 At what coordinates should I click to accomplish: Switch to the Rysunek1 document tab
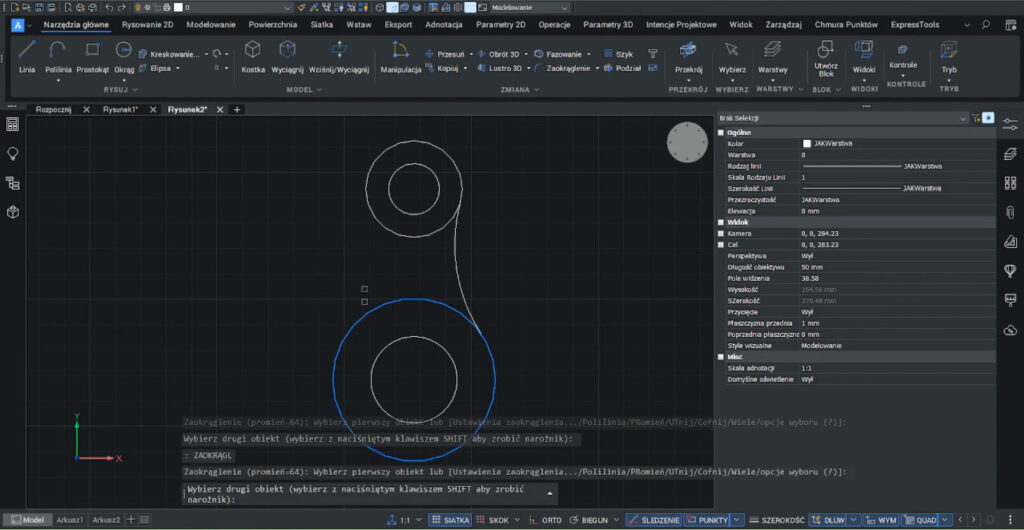[x=121, y=110]
